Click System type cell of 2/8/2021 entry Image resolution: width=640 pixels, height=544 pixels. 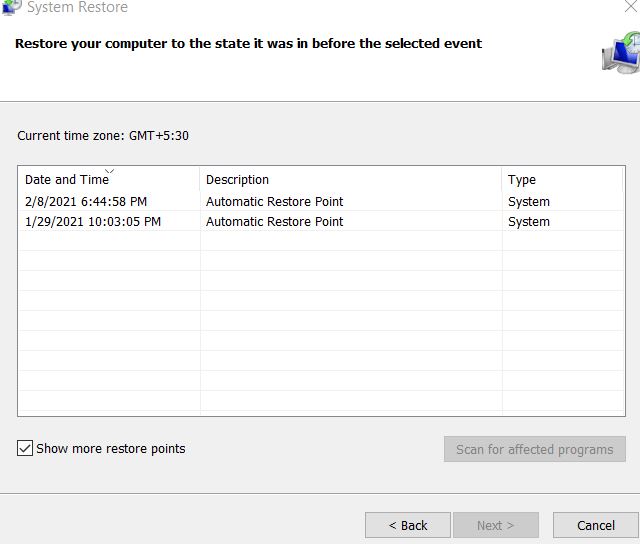pyautogui.click(x=529, y=202)
